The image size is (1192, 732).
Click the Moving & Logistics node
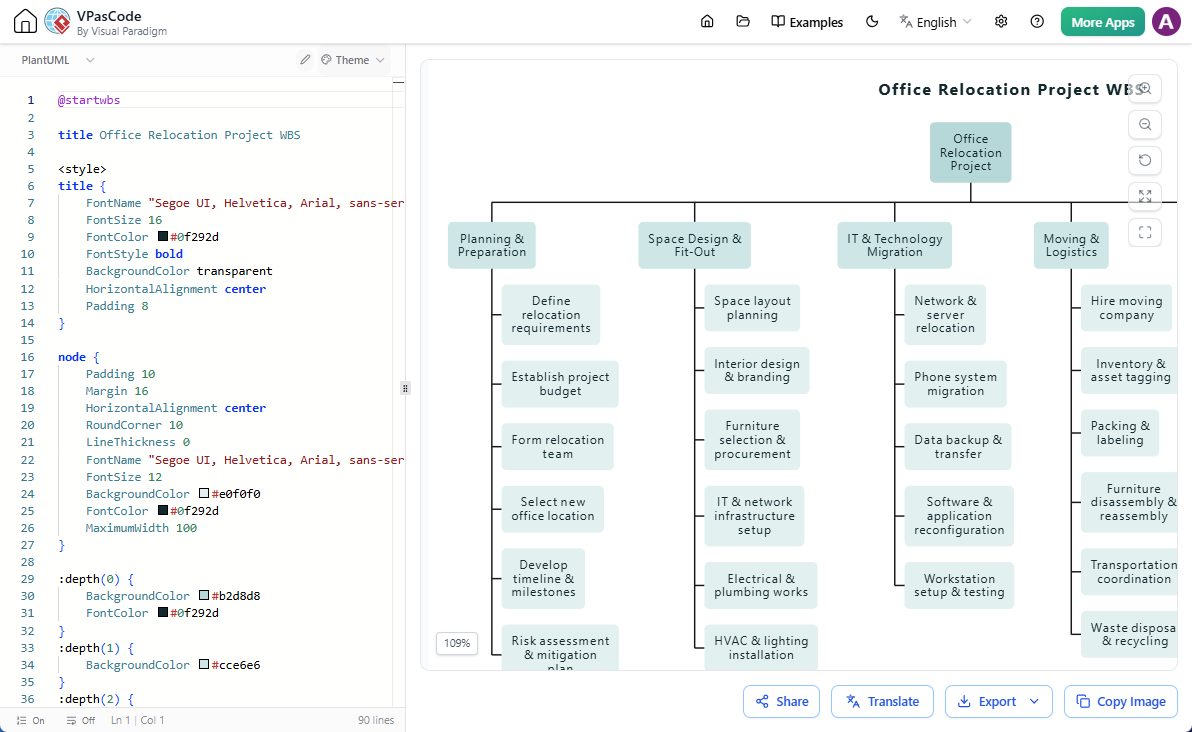click(x=1071, y=245)
